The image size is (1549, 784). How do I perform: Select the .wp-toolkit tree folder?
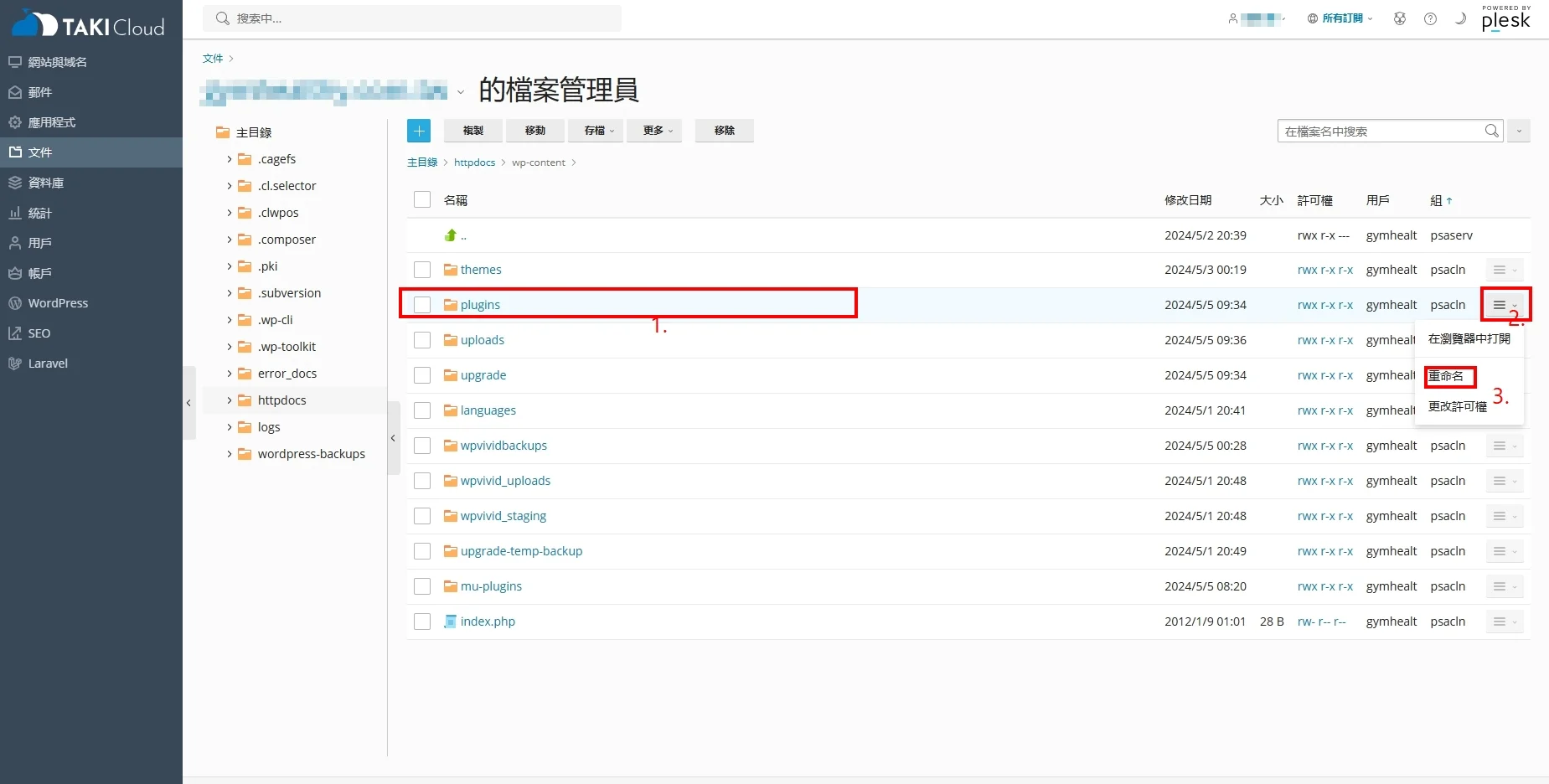click(287, 347)
